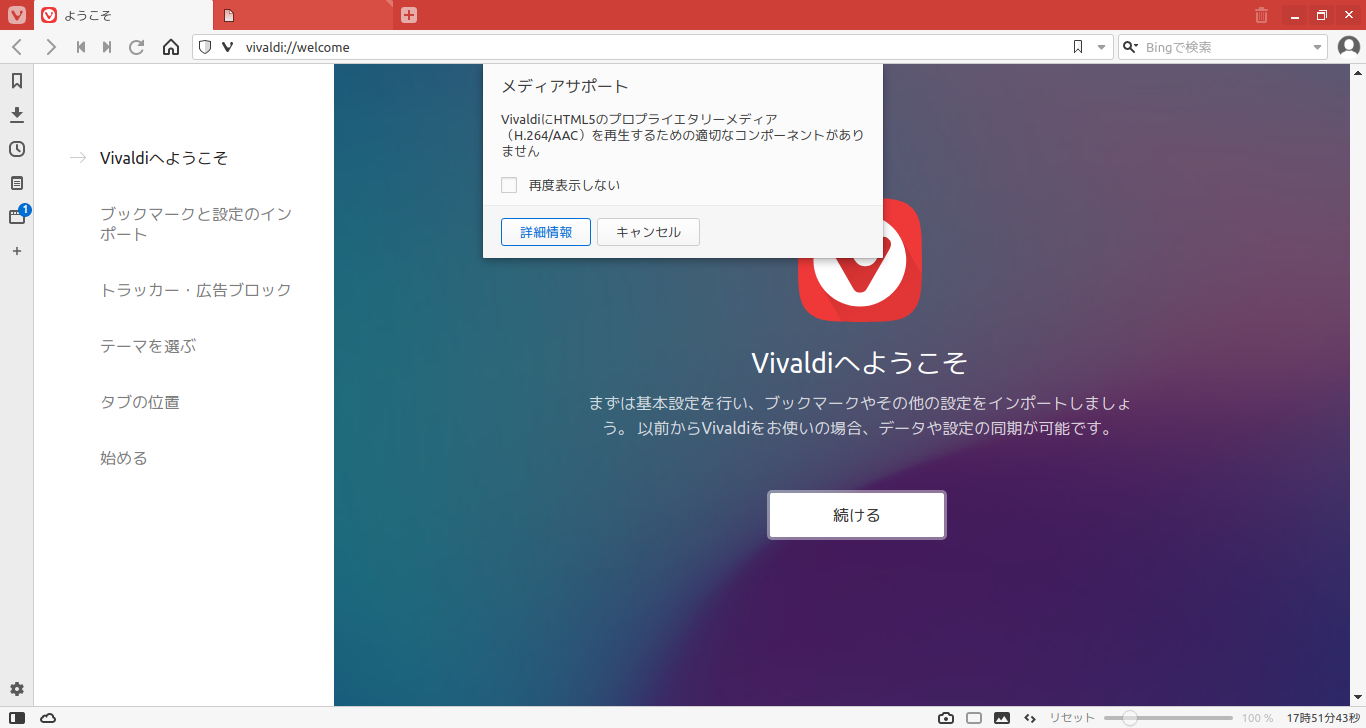Open the search engine selector magnifier
Screen dimensions: 1366x728
[x=1131, y=47]
